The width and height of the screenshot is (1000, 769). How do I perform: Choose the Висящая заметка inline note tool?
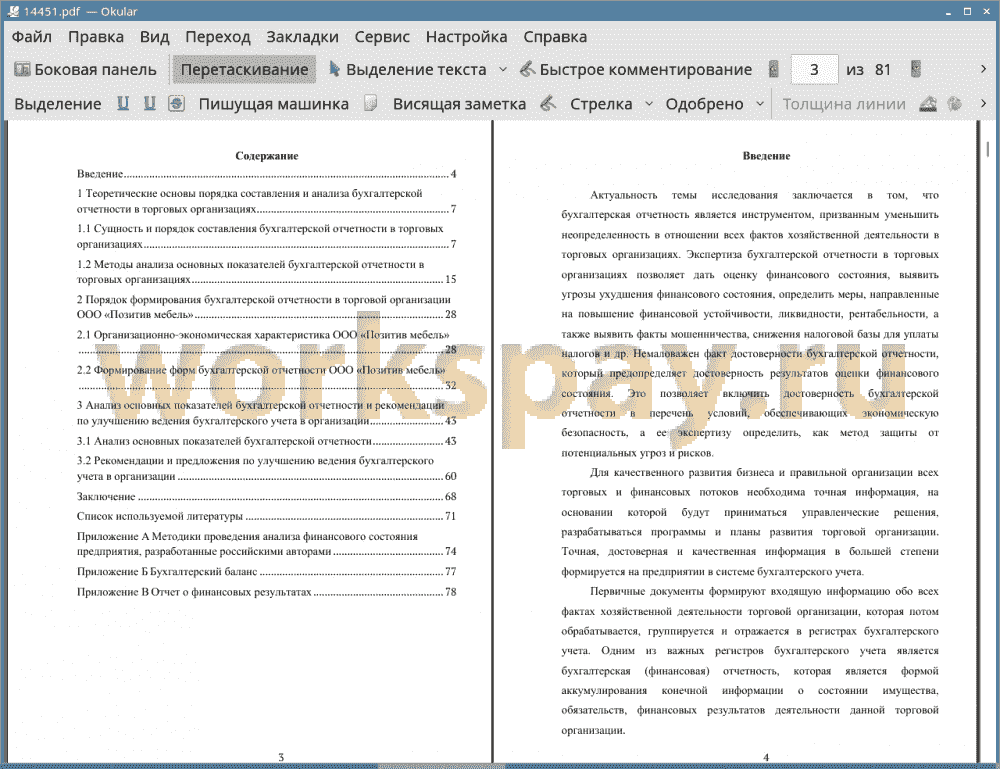[x=459, y=104]
